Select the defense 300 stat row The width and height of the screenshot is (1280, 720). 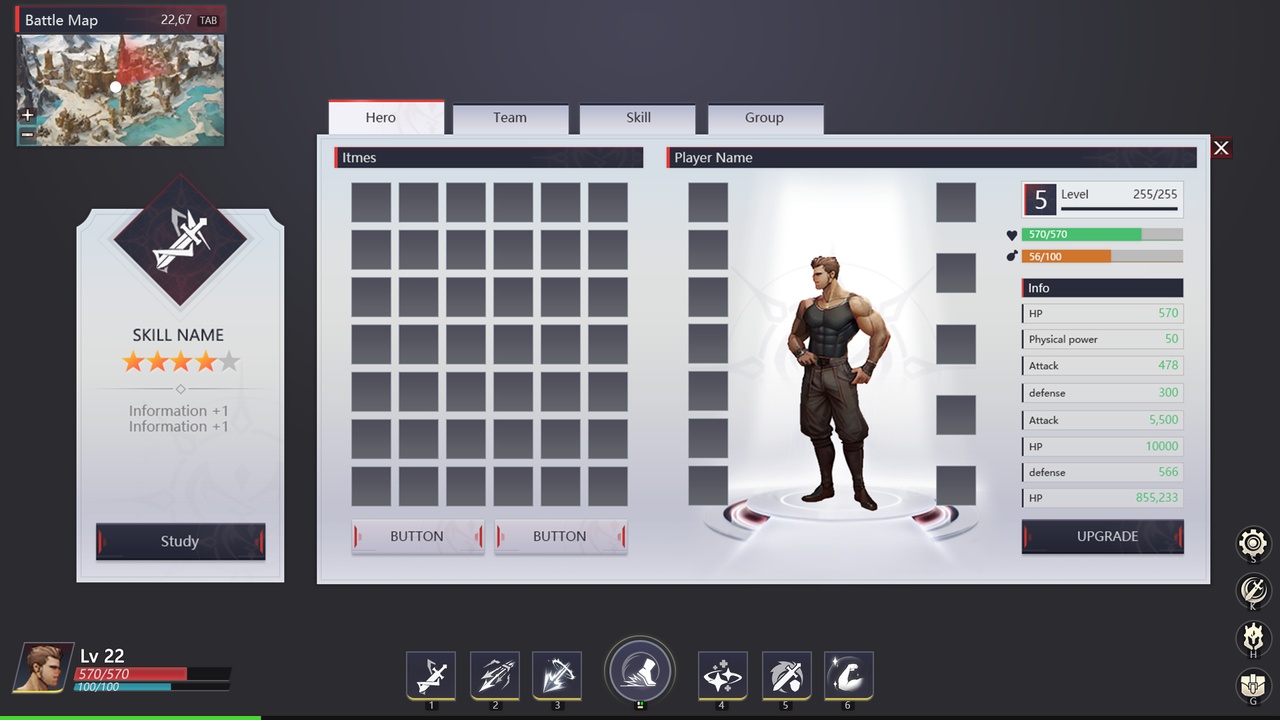1102,393
